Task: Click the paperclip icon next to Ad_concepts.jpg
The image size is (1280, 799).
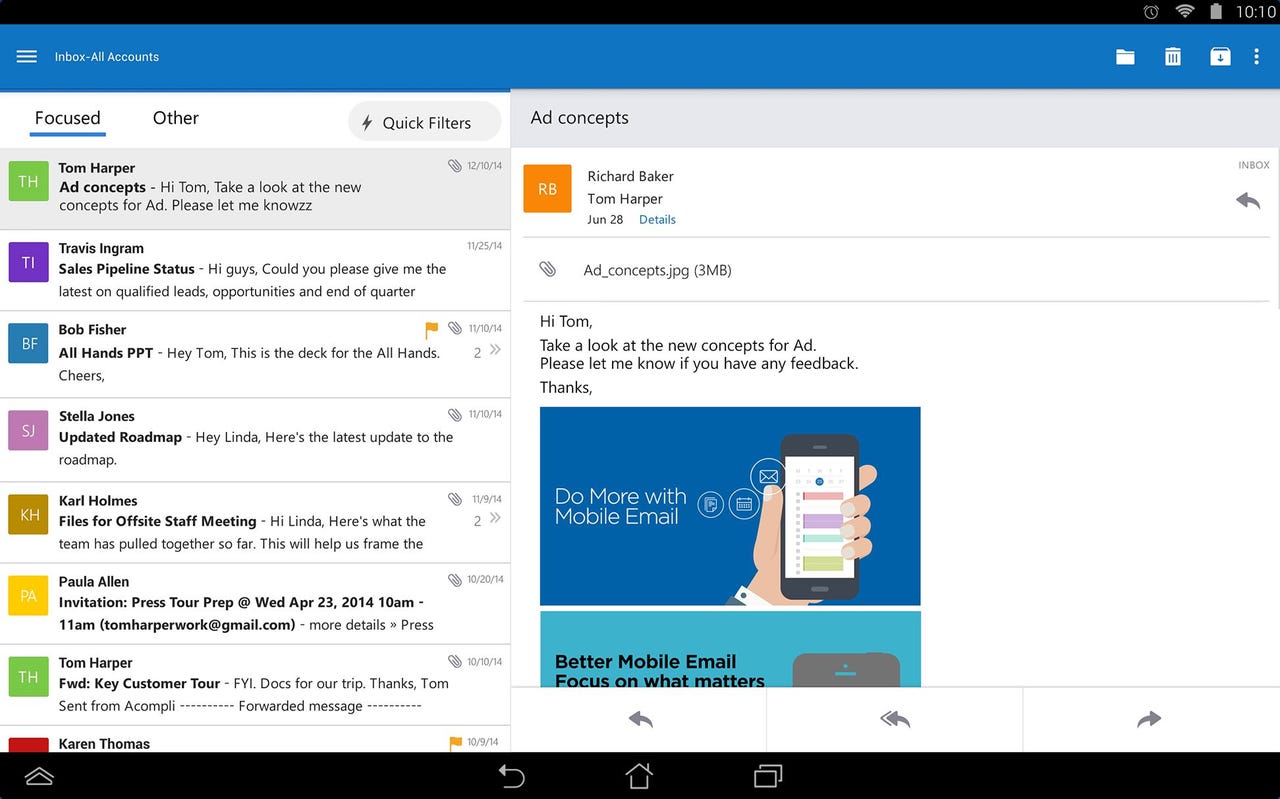Action: (547, 269)
